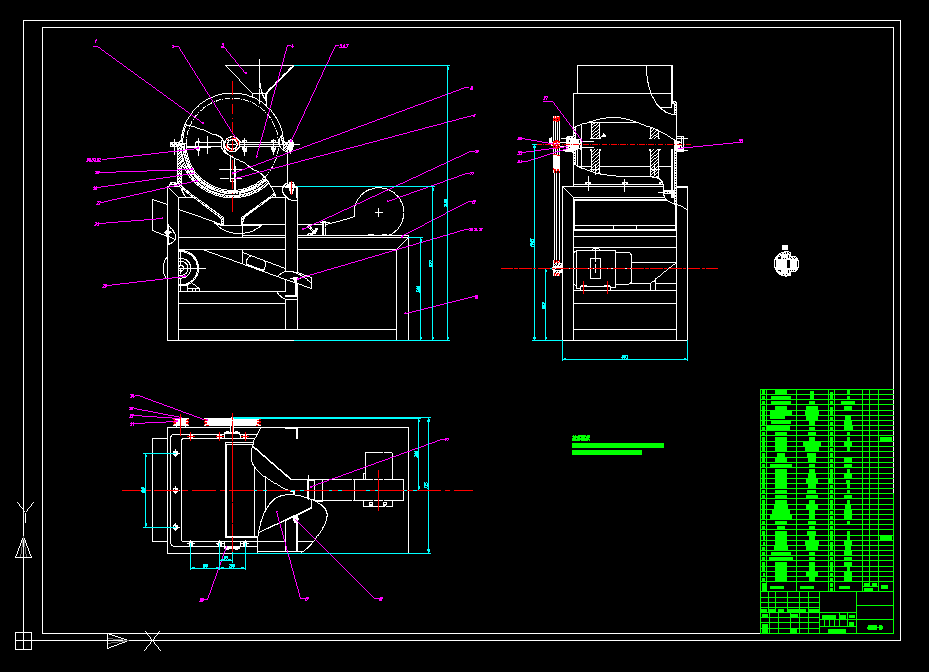929x672 pixels.
Task: Pick the vertical belt drive in the side view
Action: point(556,196)
